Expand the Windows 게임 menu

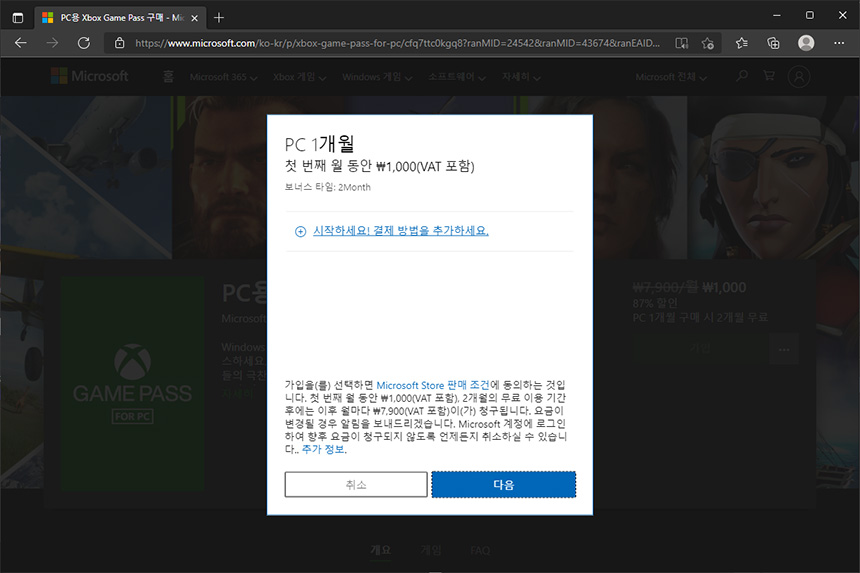377,77
